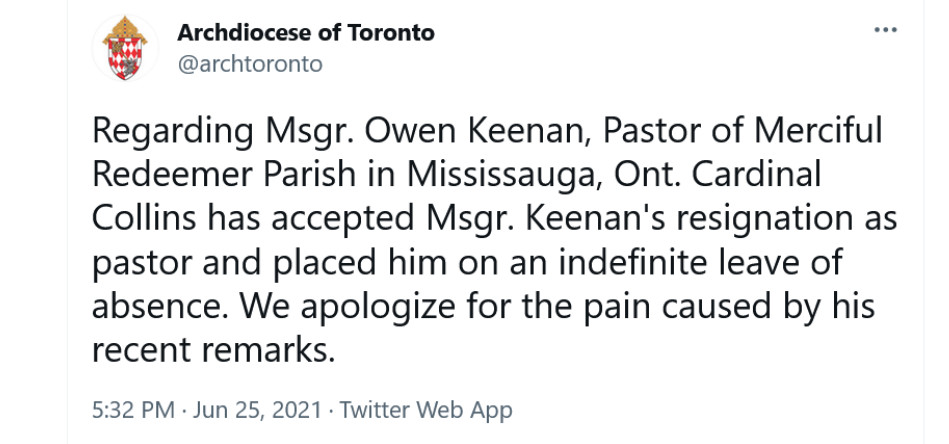Open the @archtoronto handle profile
The height and width of the screenshot is (444, 949).
click(x=249, y=64)
